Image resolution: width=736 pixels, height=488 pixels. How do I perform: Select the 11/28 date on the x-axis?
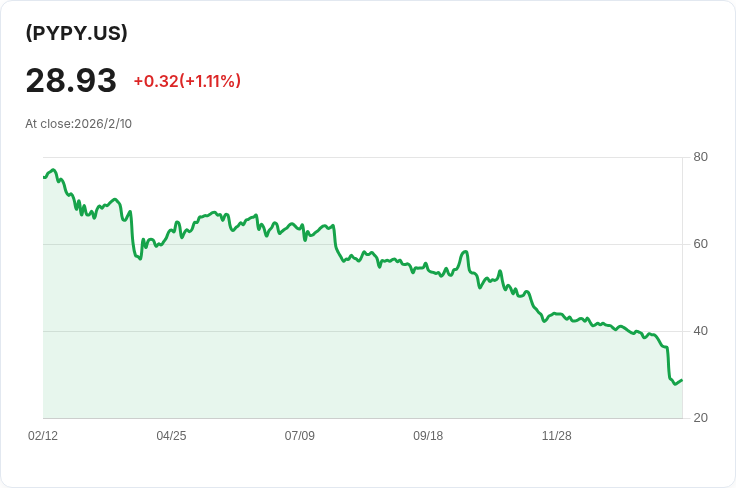point(556,436)
